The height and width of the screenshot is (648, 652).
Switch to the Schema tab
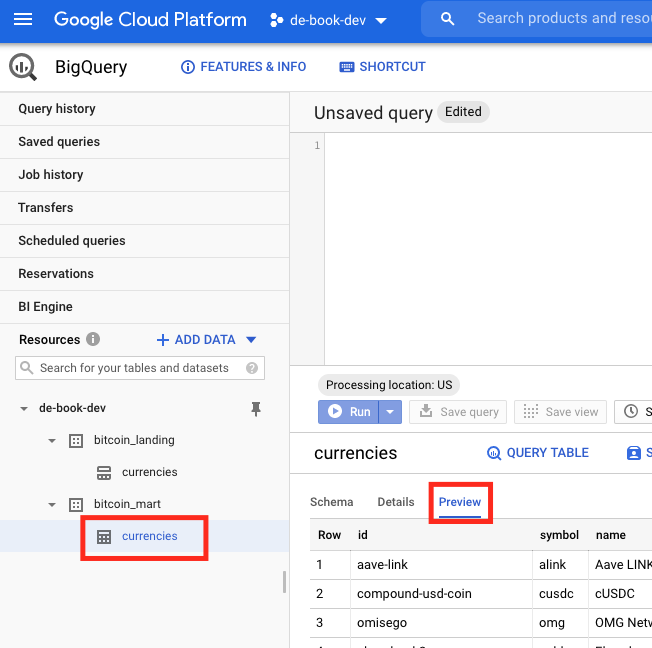[331, 502]
